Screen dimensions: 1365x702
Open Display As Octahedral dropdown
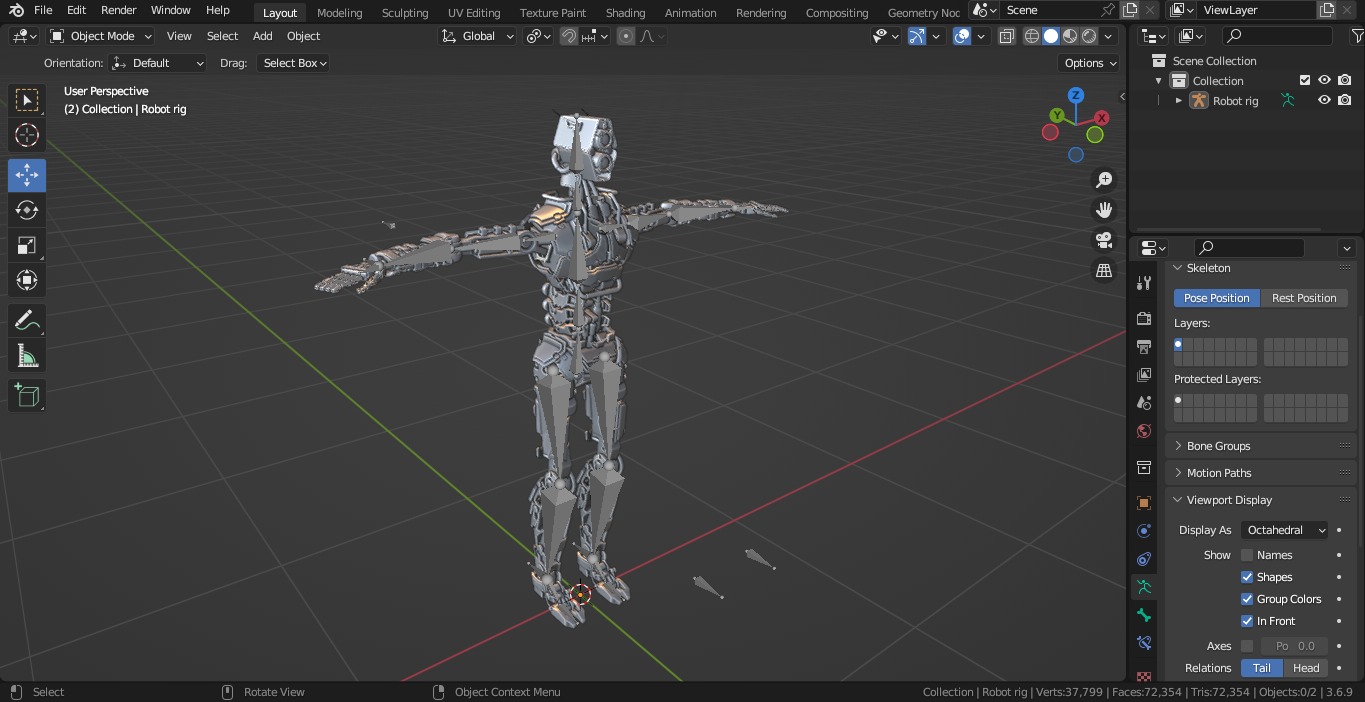pyautogui.click(x=1285, y=530)
